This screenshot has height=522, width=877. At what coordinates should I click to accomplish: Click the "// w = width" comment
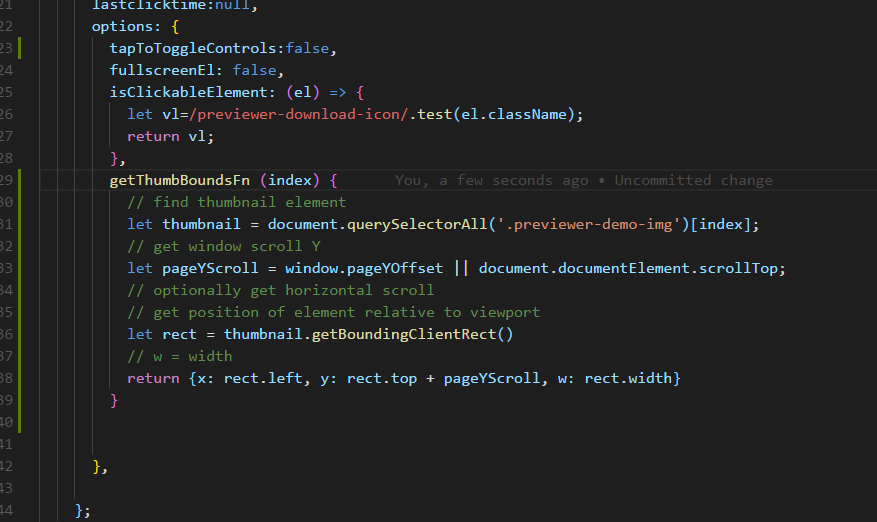pos(180,356)
